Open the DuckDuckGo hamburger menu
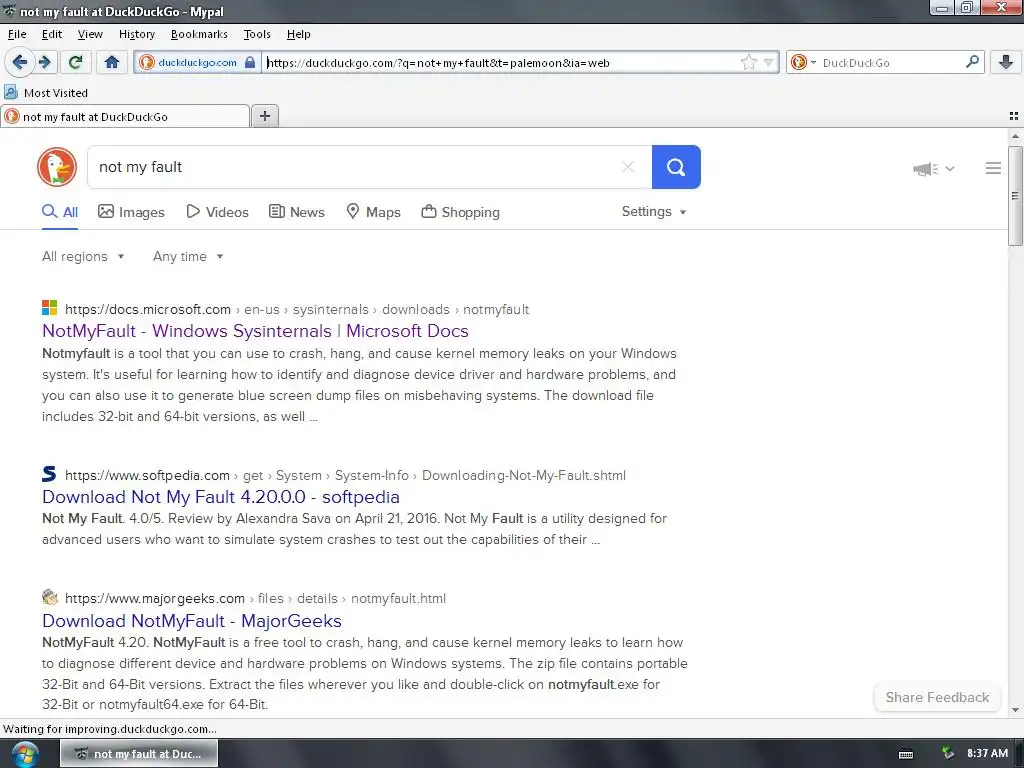This screenshot has height=768, width=1024. click(x=993, y=168)
